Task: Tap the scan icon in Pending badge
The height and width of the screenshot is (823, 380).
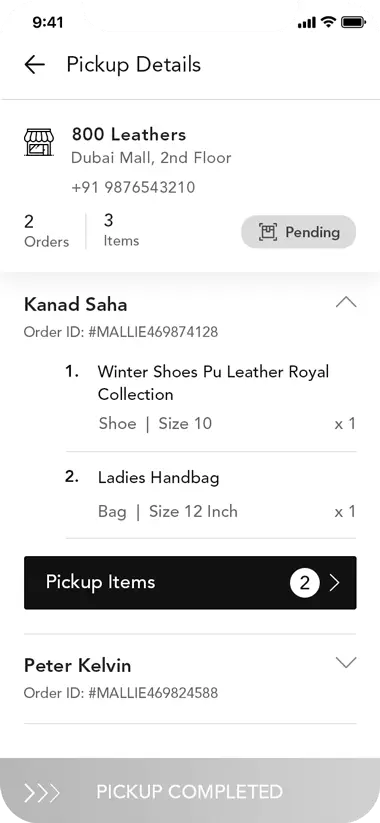Action: pyautogui.click(x=268, y=232)
